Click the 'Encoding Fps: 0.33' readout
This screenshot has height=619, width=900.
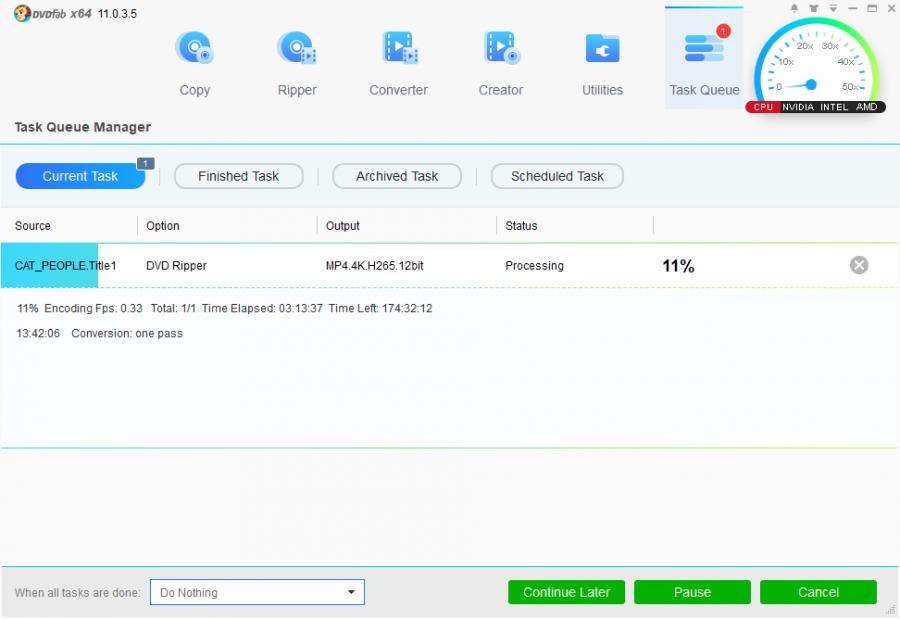tap(93, 308)
